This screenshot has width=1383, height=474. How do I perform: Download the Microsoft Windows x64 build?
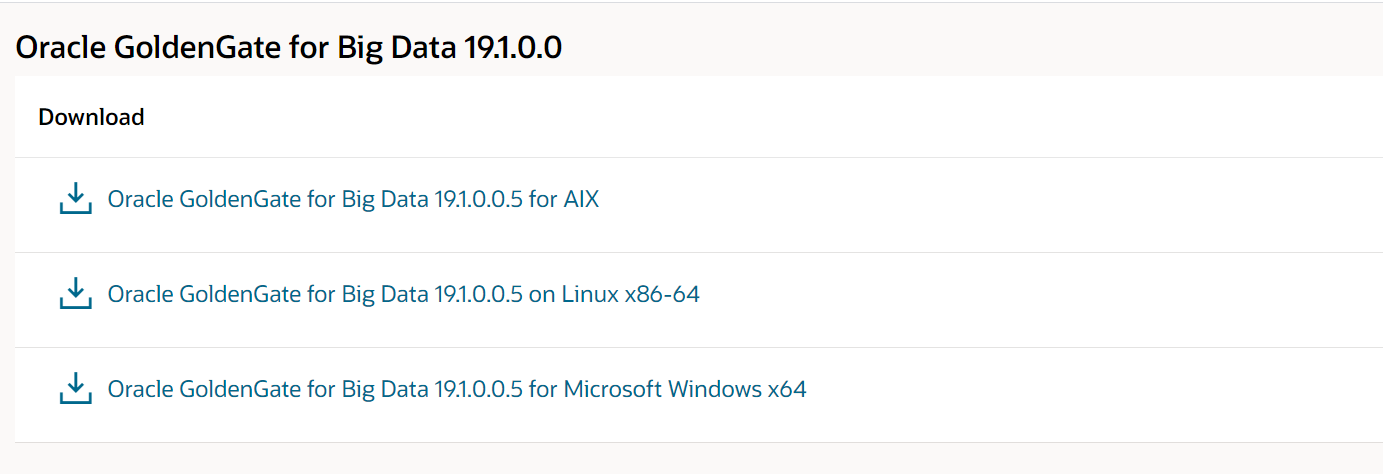(456, 389)
